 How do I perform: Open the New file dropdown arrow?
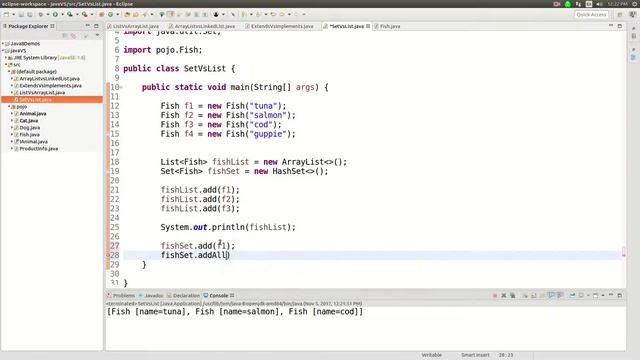13,14
